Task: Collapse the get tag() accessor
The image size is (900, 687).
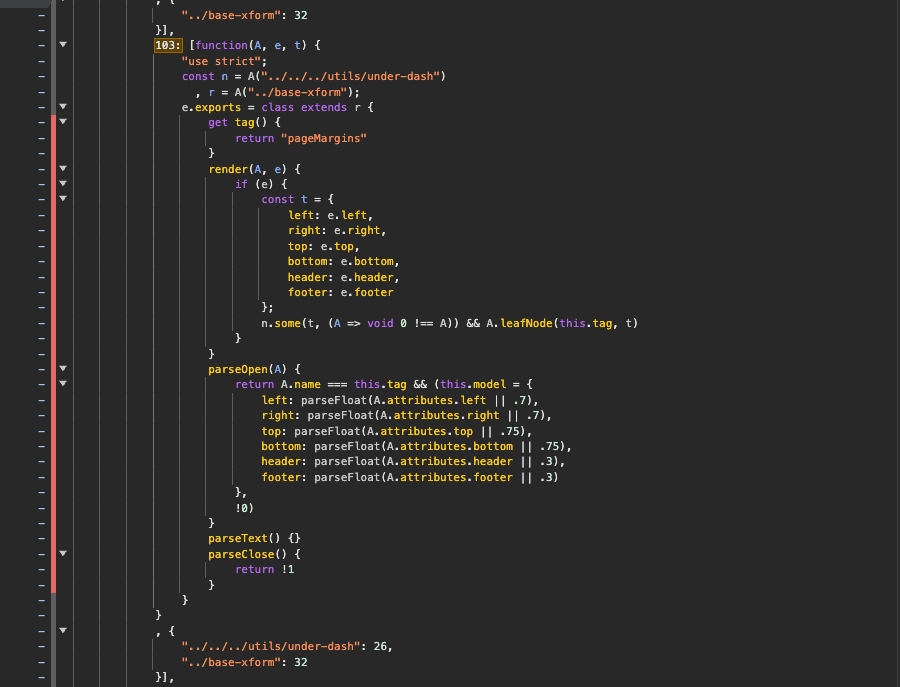Action: click(x=62, y=122)
